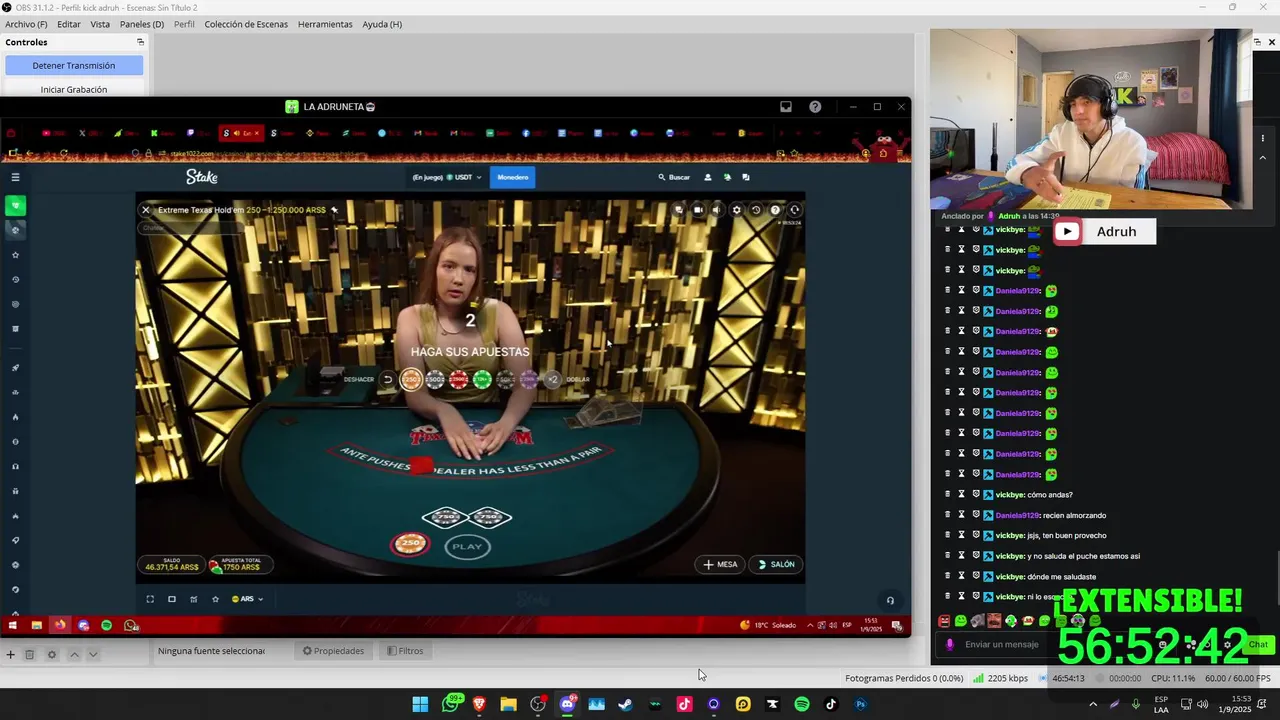Click the game Chatear input field
This screenshot has width=1280, height=720.
point(190,228)
